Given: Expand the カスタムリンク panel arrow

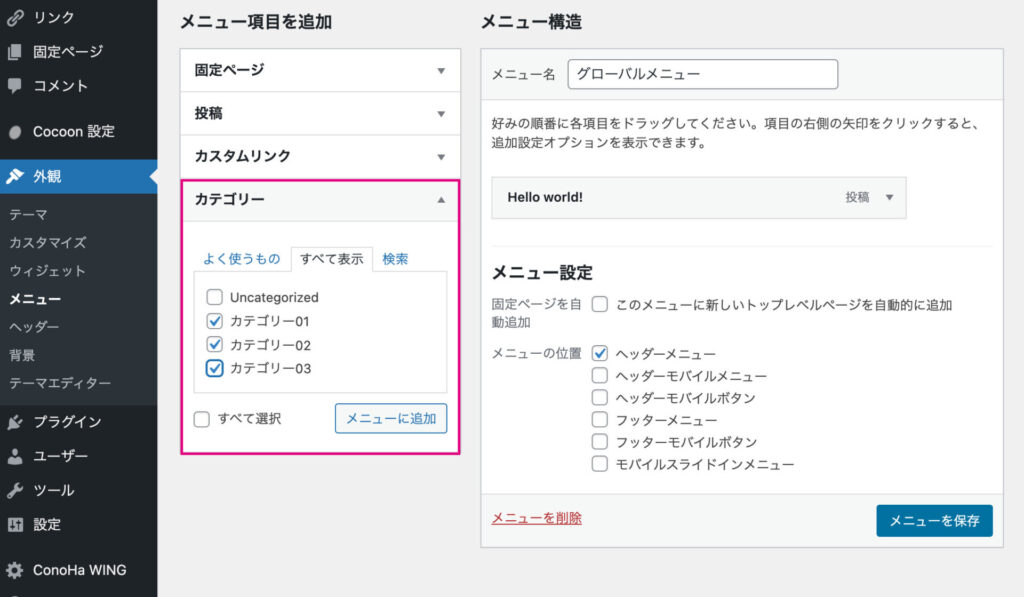Looking at the screenshot, I should pos(441,157).
